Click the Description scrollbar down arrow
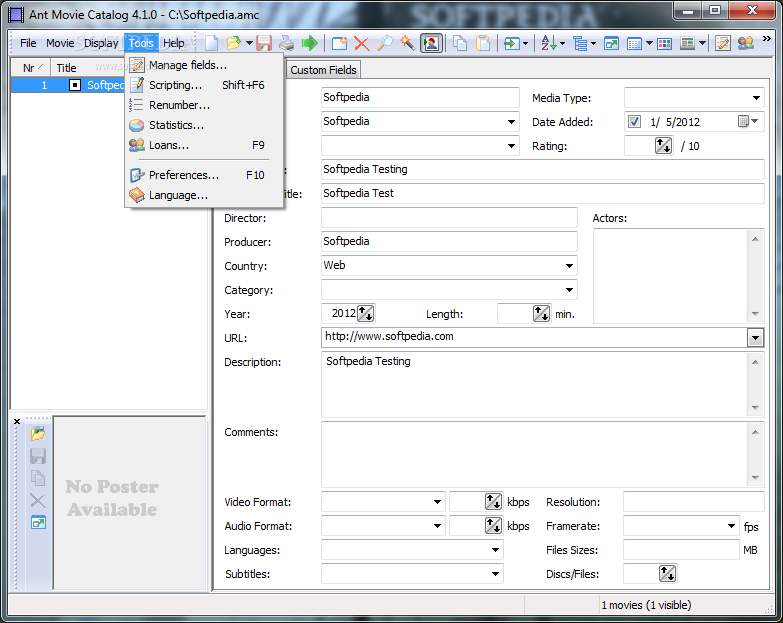Viewport: 783px width, 623px height. click(x=755, y=408)
